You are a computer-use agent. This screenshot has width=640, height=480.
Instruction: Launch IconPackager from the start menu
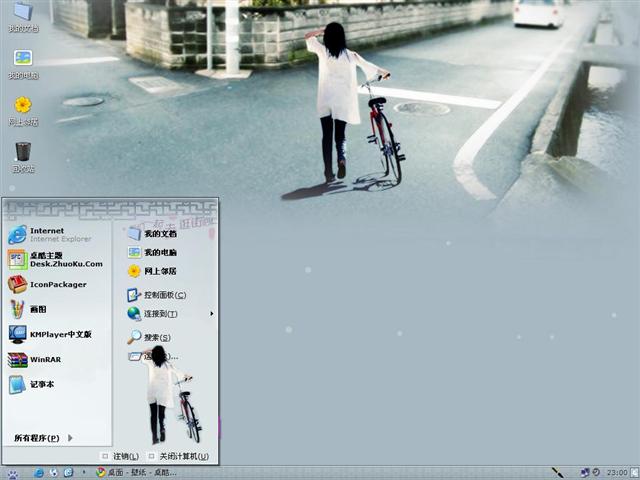(x=47, y=284)
